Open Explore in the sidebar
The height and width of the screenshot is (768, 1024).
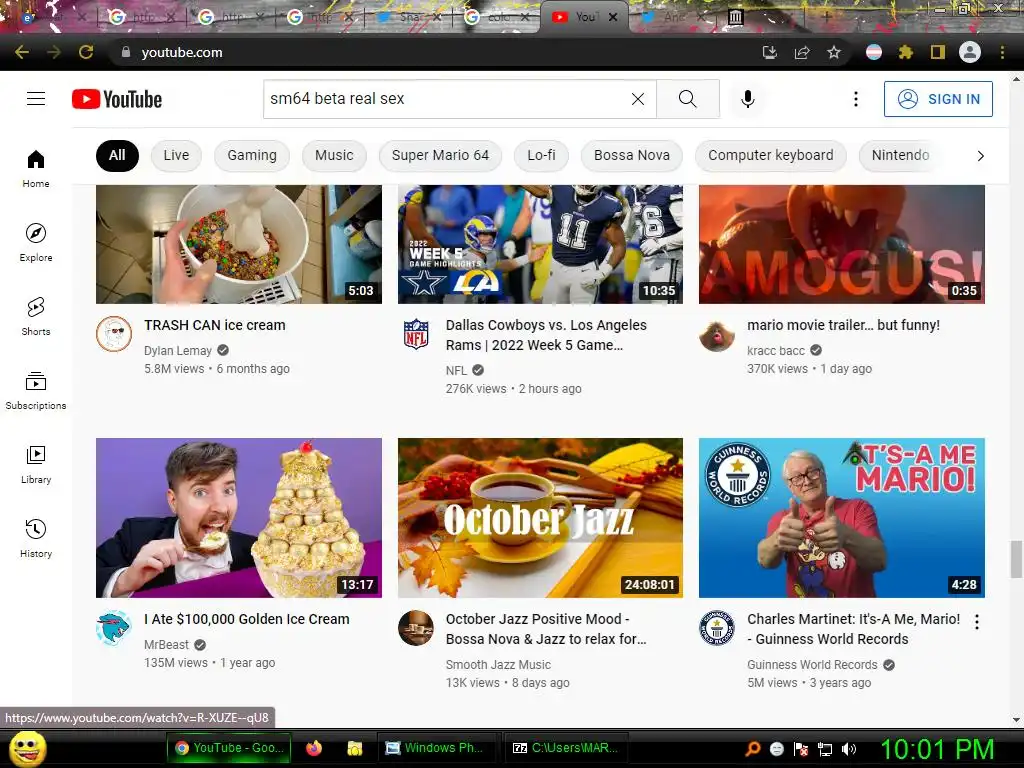point(36,242)
